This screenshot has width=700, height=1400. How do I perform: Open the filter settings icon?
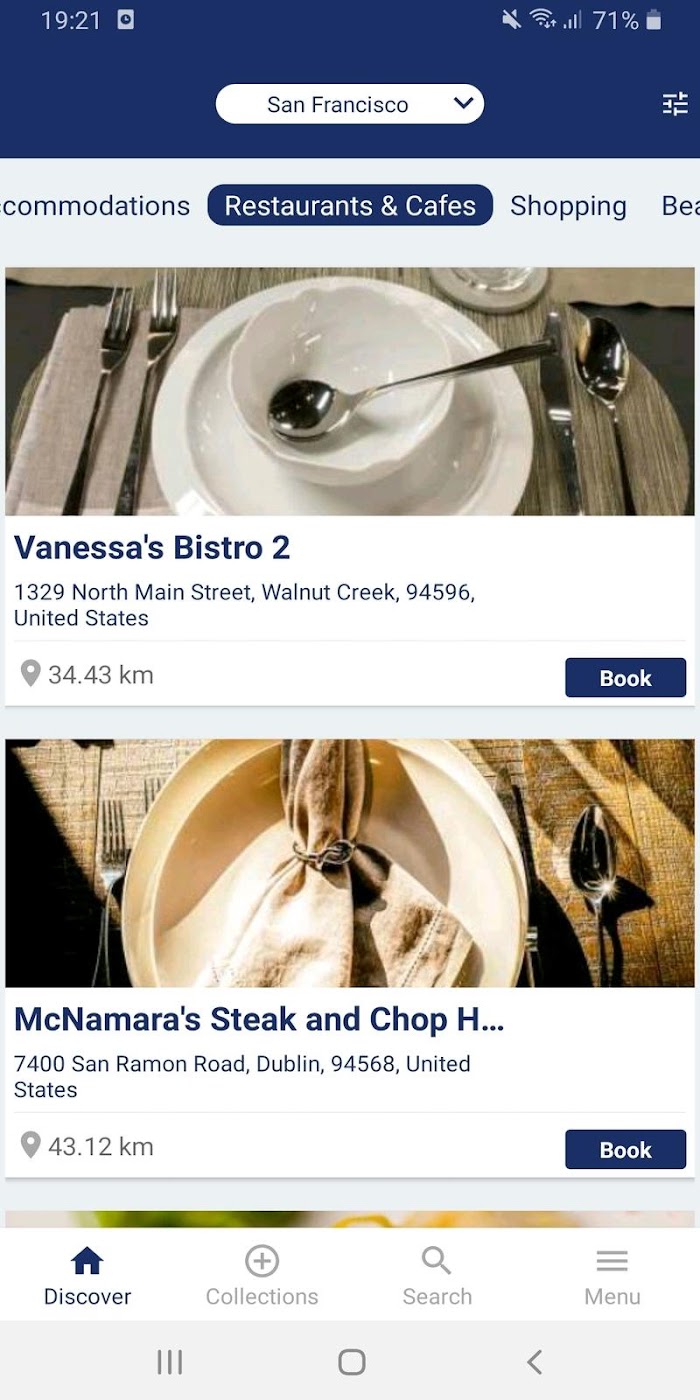(x=675, y=104)
